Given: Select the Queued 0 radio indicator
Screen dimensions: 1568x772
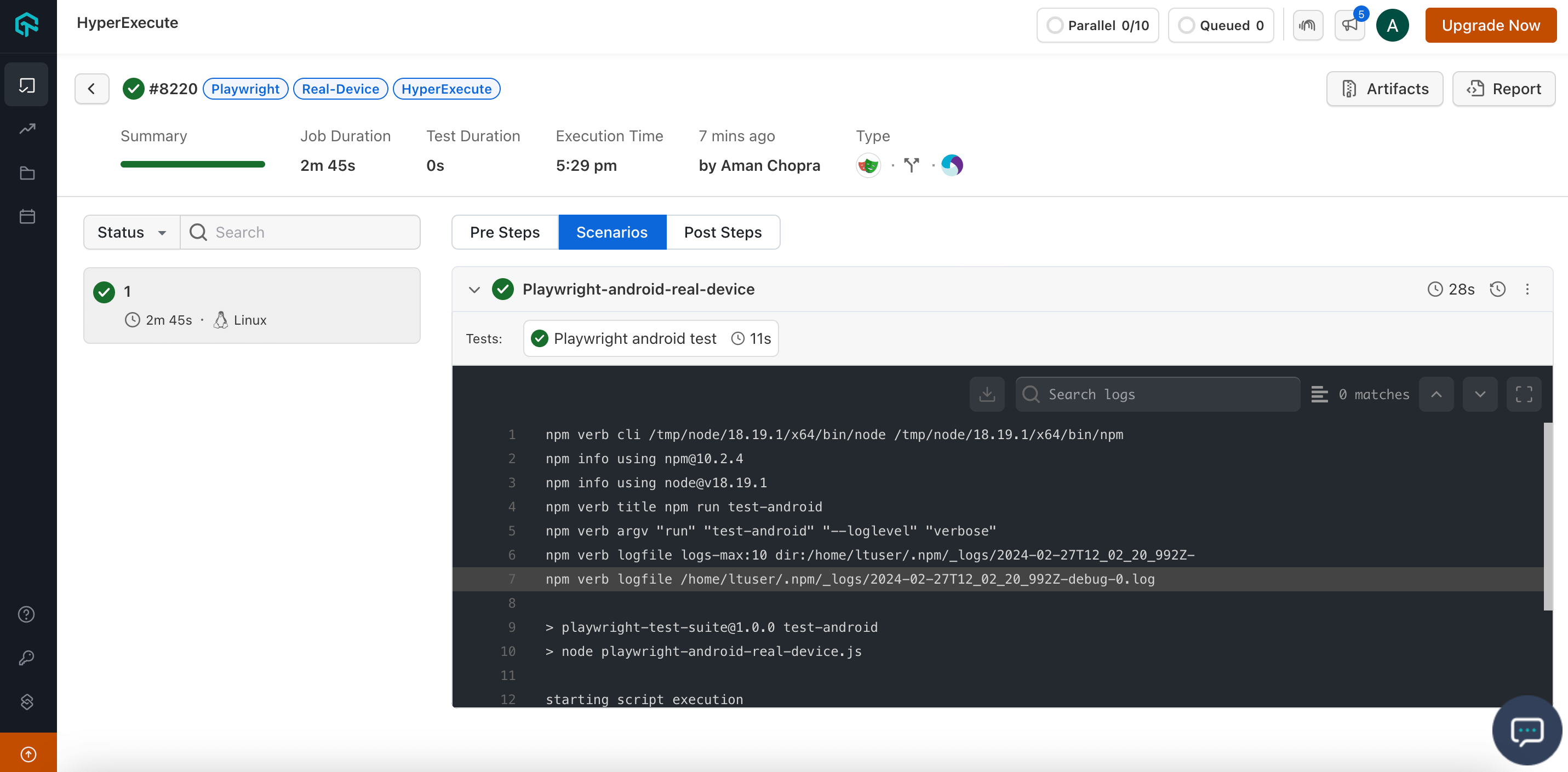Looking at the screenshot, I should tap(1186, 25).
